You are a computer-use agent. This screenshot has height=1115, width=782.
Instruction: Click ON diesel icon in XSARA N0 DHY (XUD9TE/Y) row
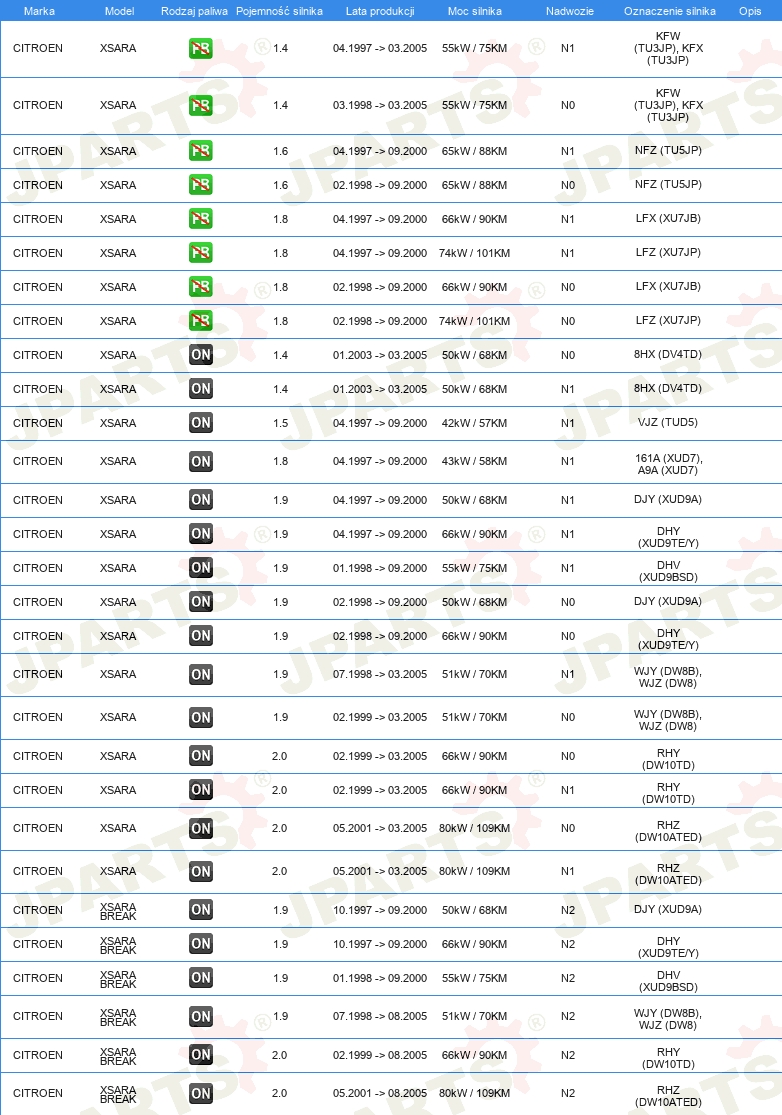(200, 636)
